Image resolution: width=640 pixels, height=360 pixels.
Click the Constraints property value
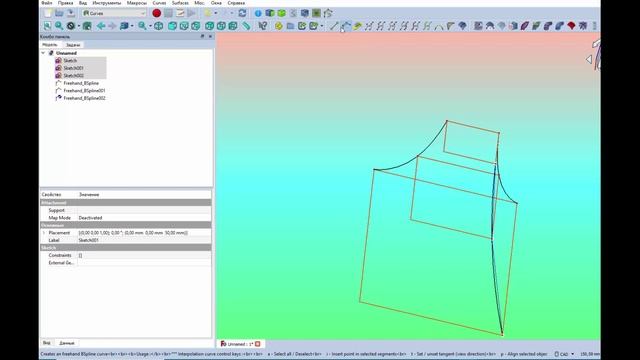coord(144,256)
